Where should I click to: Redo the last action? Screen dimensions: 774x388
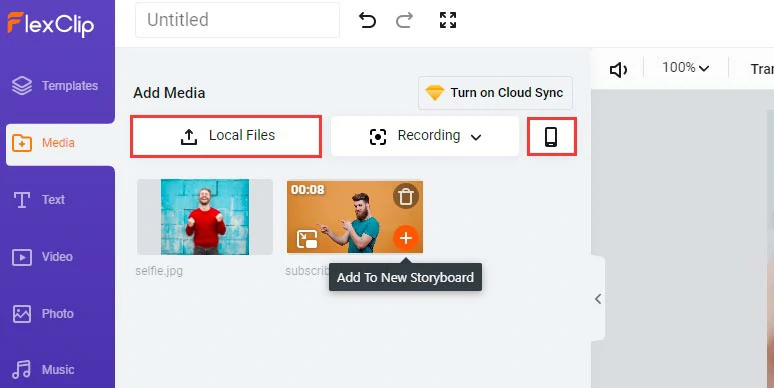click(x=404, y=20)
